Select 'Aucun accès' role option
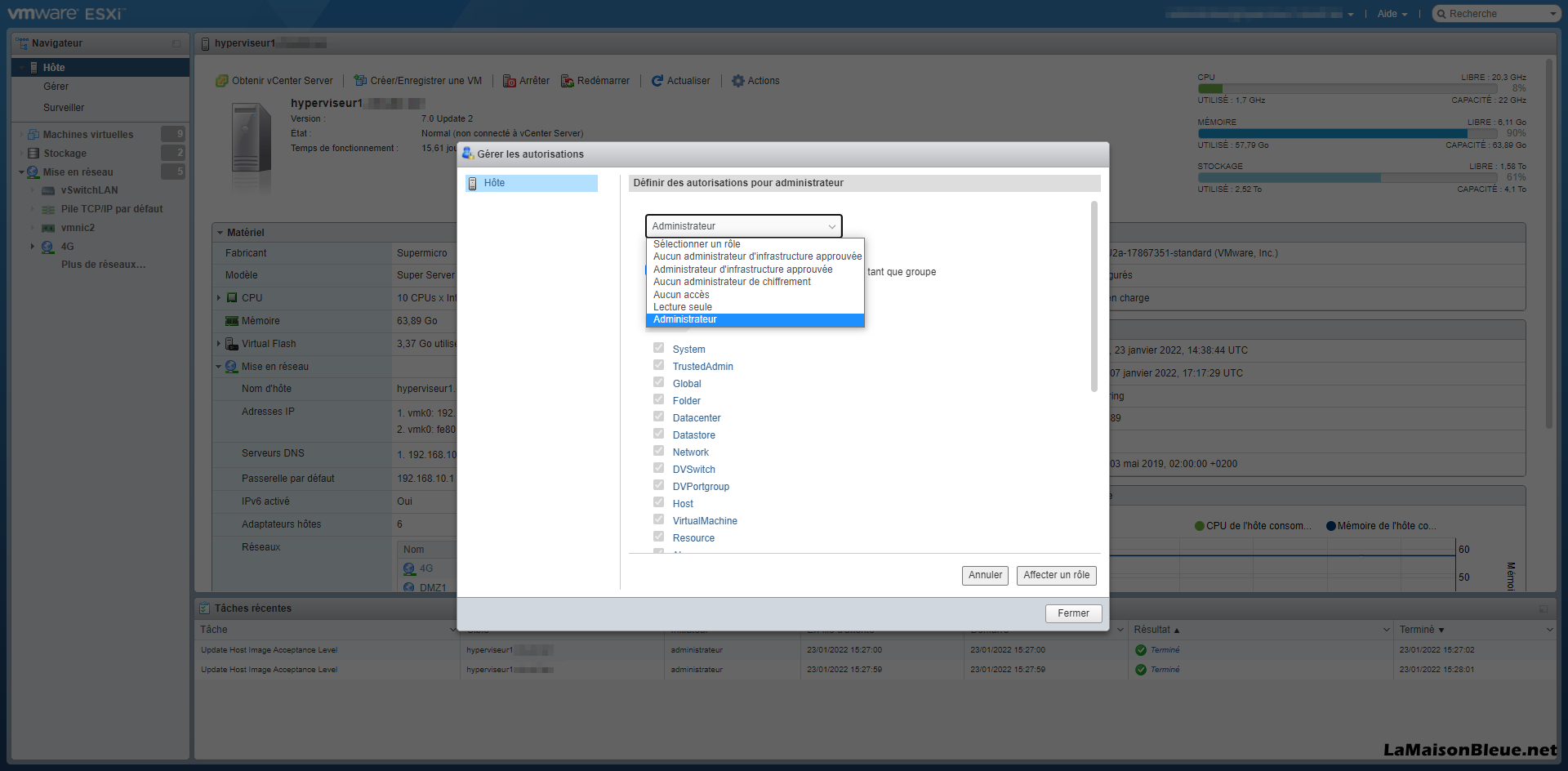Screen dimensions: 1568x771 pos(755,295)
